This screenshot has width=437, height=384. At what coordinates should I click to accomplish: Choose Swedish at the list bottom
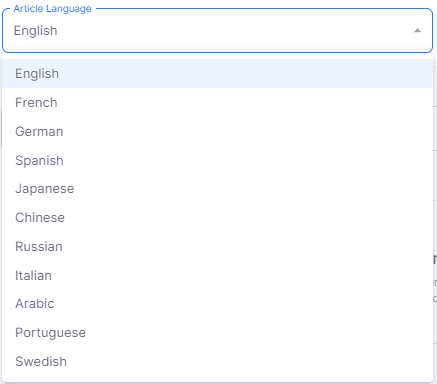(x=217, y=361)
